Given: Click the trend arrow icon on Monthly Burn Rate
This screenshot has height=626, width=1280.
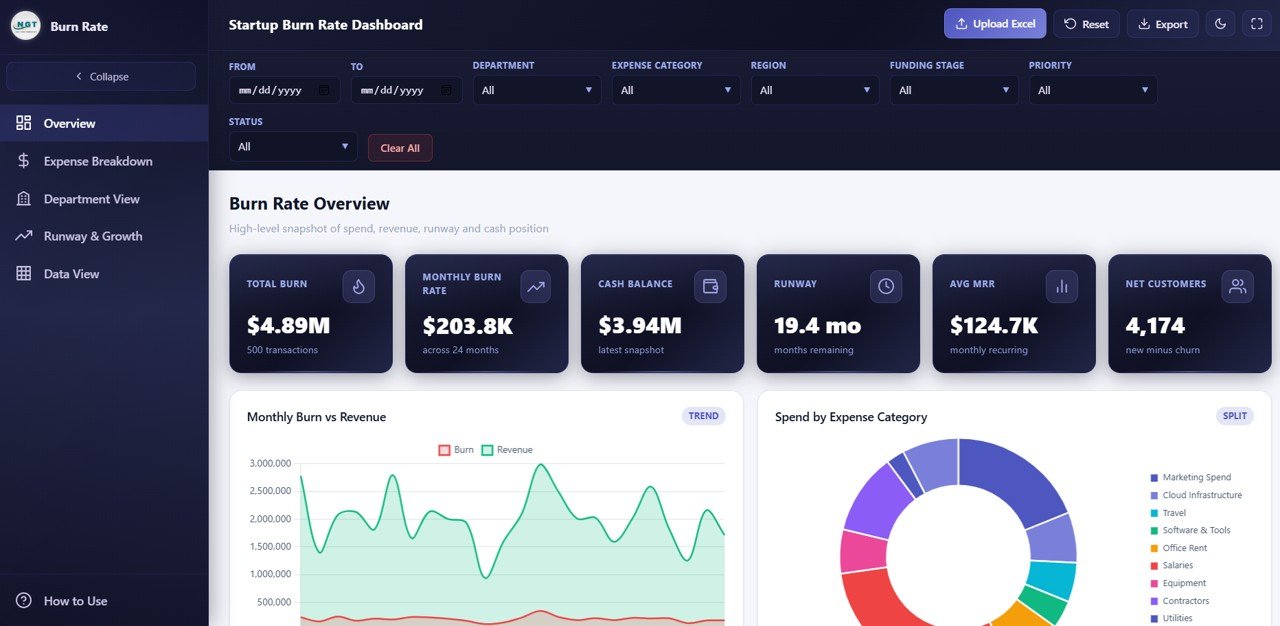Looking at the screenshot, I should tap(535, 285).
